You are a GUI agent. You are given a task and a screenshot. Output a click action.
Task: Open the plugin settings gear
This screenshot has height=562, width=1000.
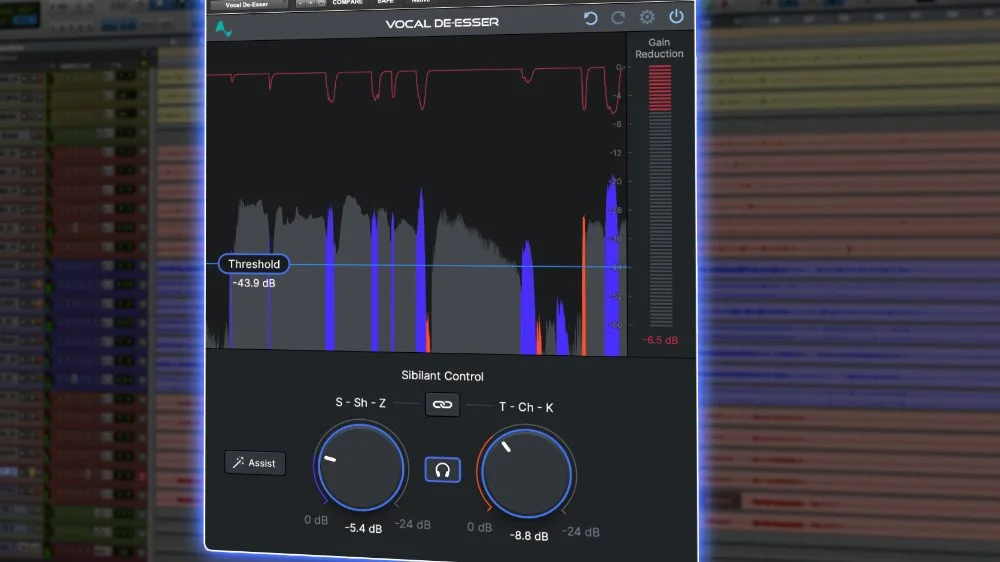[647, 17]
